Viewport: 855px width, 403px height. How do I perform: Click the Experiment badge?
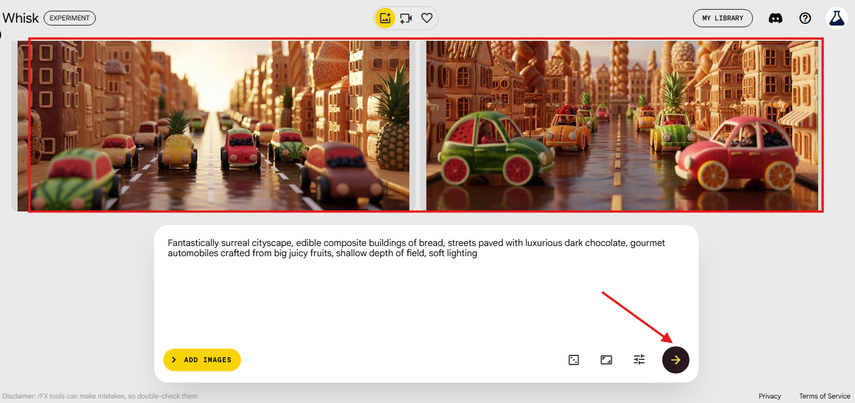70,18
